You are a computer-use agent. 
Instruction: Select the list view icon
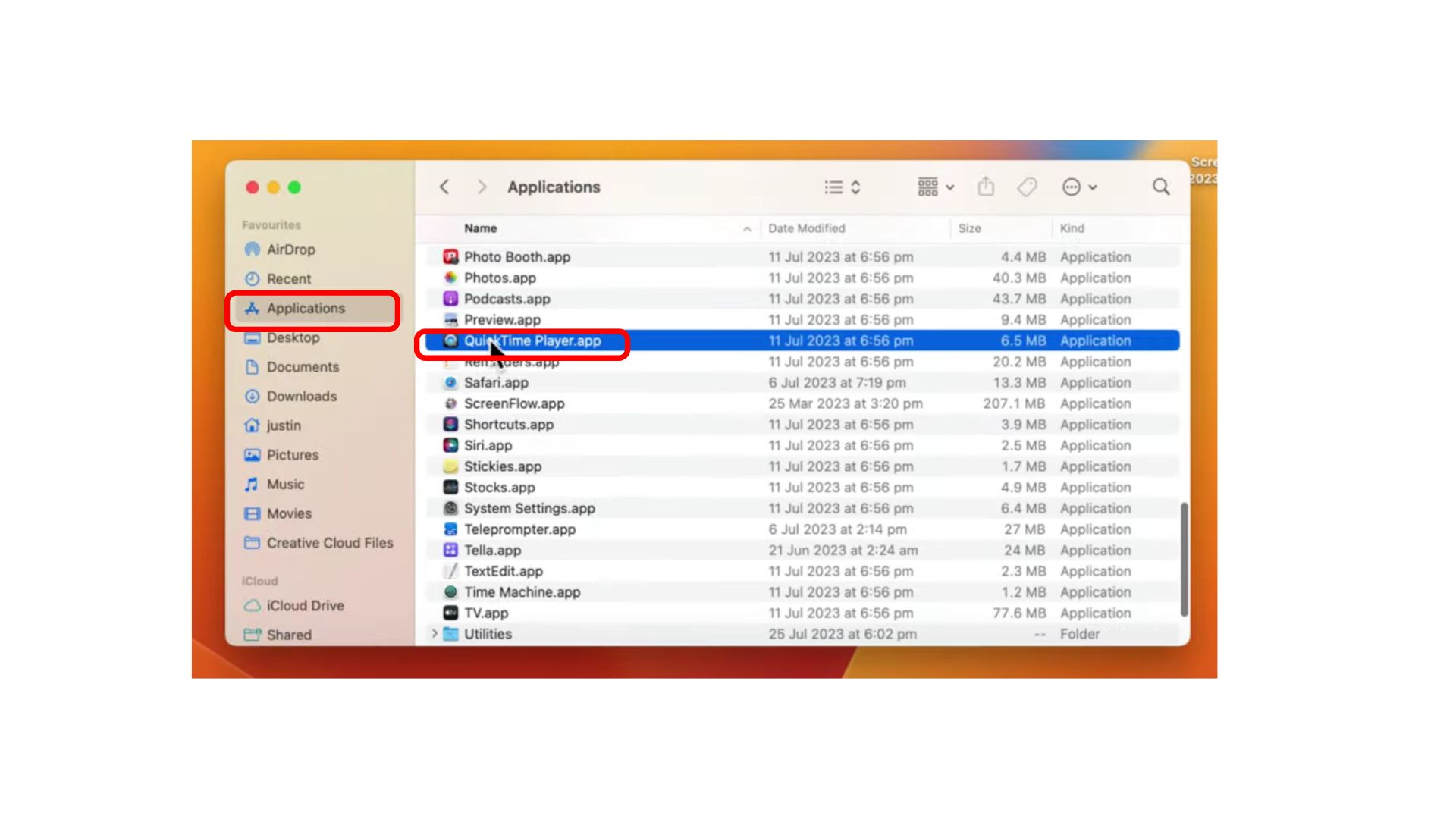click(834, 187)
